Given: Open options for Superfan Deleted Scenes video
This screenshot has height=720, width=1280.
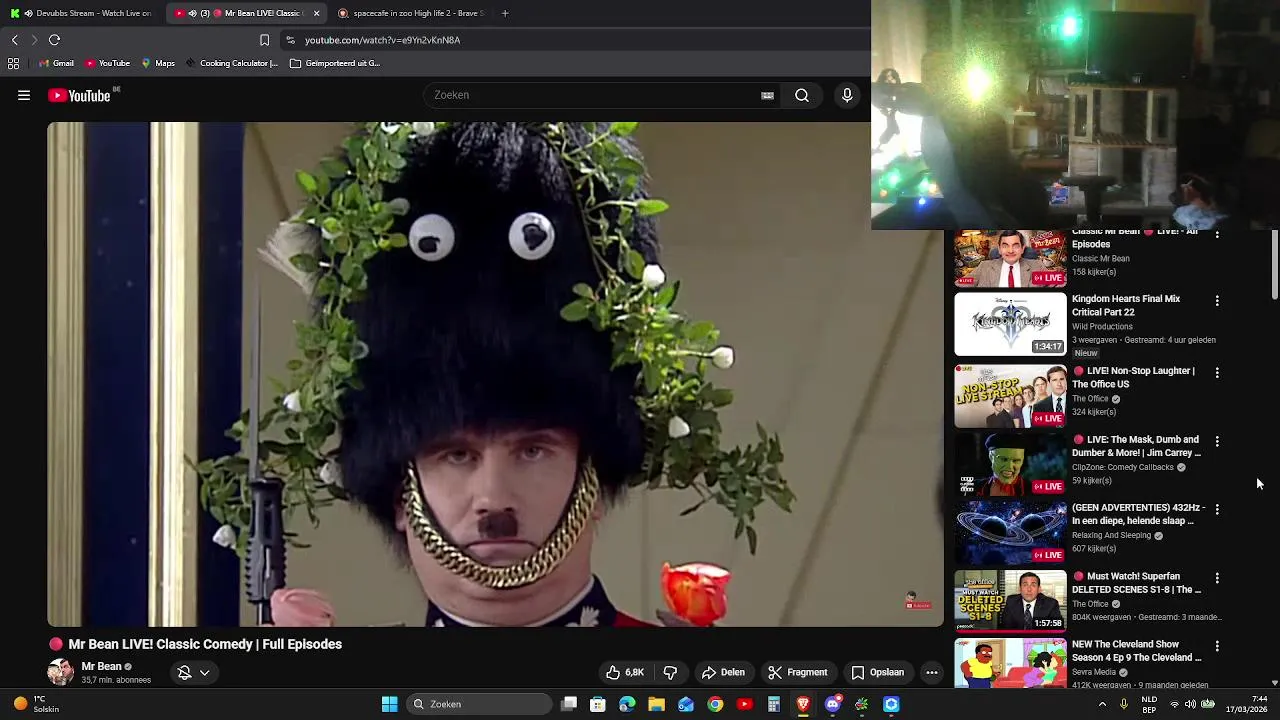Looking at the screenshot, I should coord(1217,578).
